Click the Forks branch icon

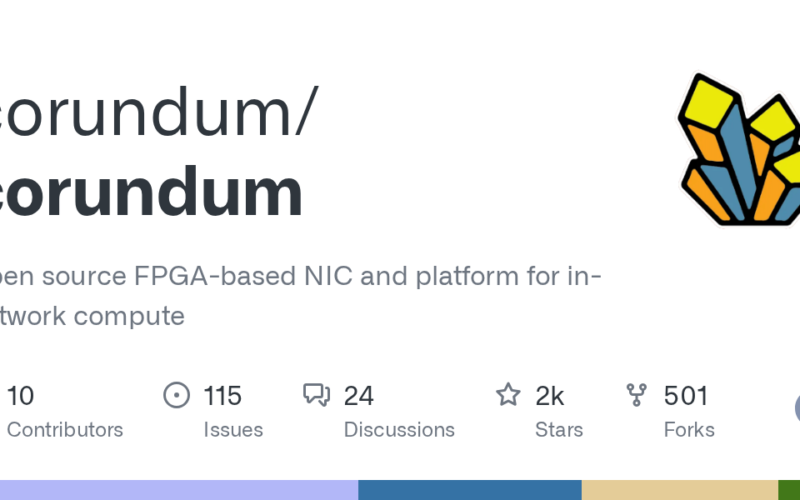(636, 396)
